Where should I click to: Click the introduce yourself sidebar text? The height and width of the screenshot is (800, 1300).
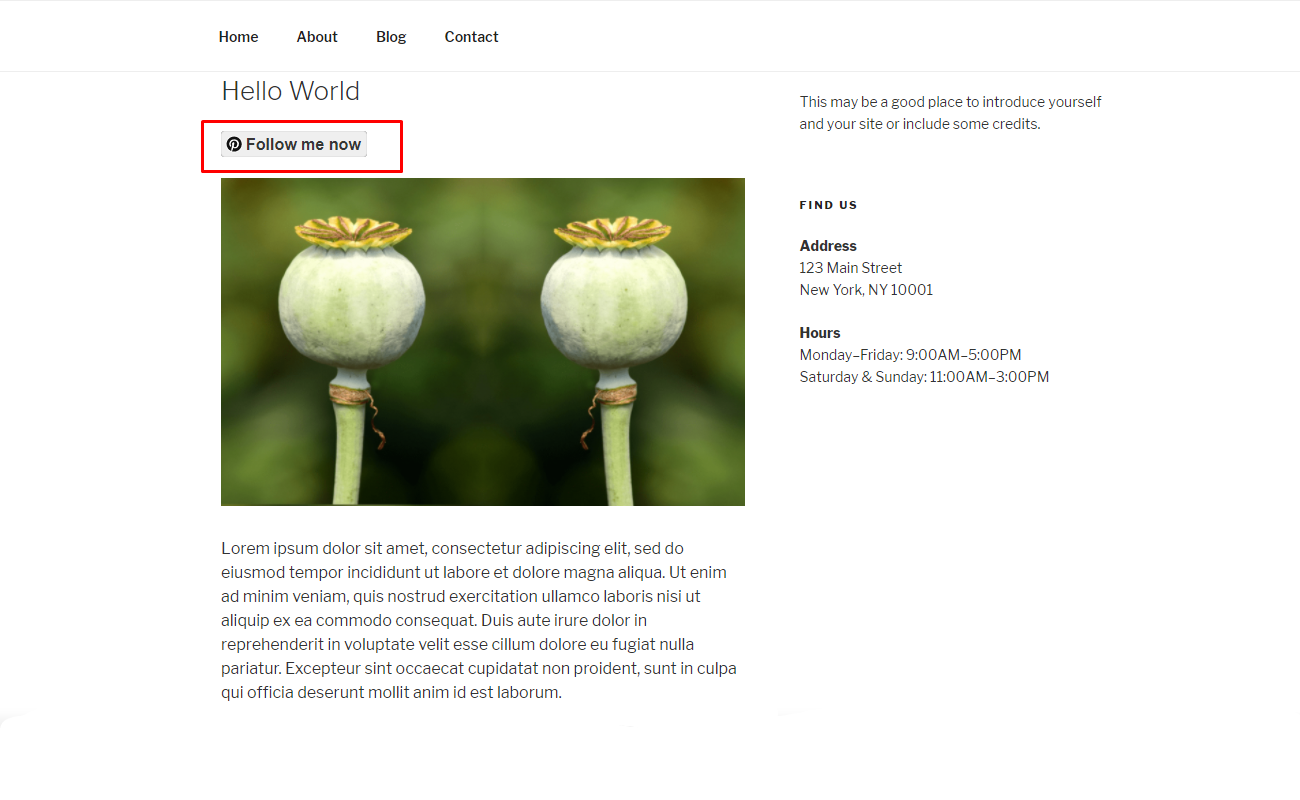click(951, 113)
